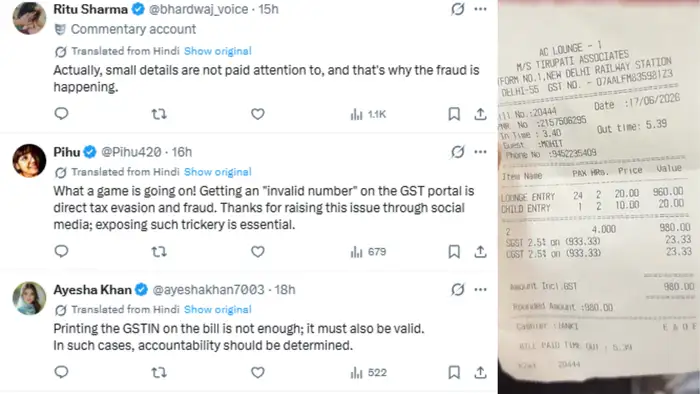Reply to Ritu Sharma's tweet
This screenshot has height=394, width=700.
[x=61, y=114]
